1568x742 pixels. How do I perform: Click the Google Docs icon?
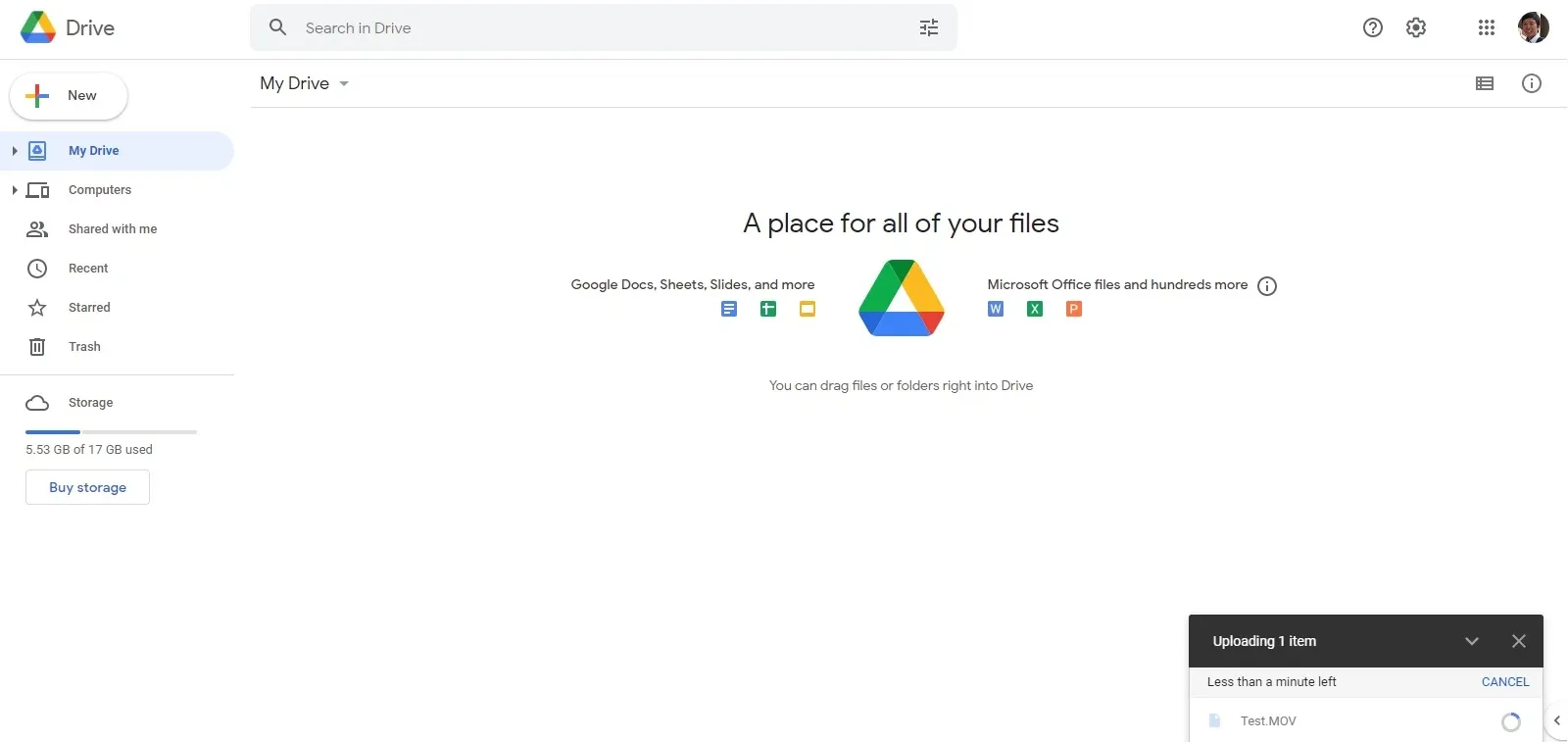pyautogui.click(x=729, y=309)
